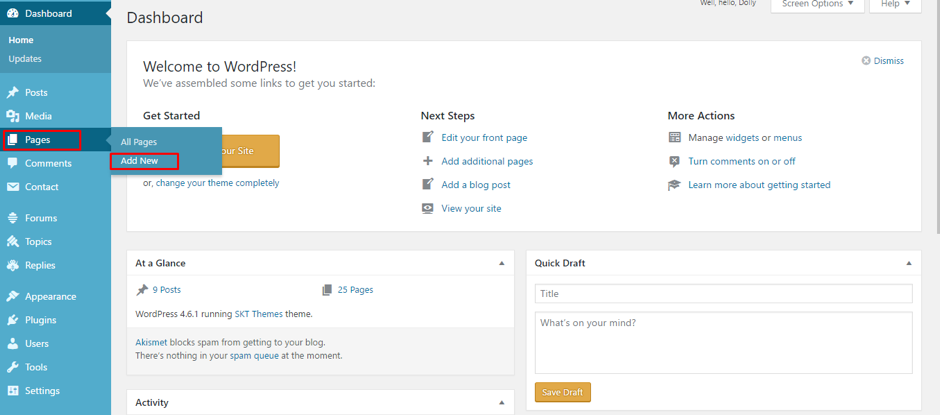
Task: Click the Save Draft button
Action: pos(562,392)
